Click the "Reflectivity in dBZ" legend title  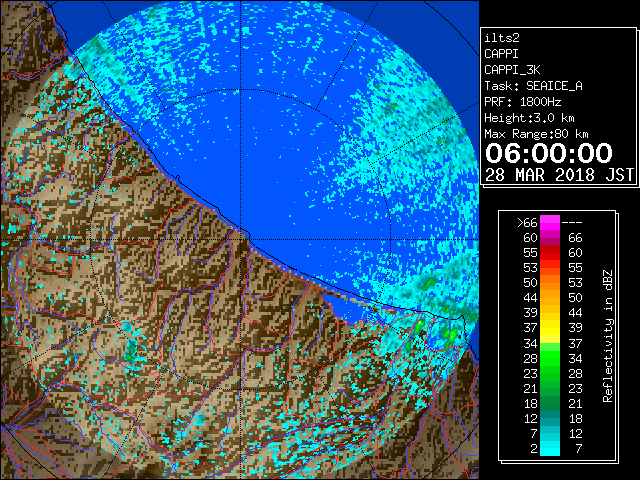608,336
